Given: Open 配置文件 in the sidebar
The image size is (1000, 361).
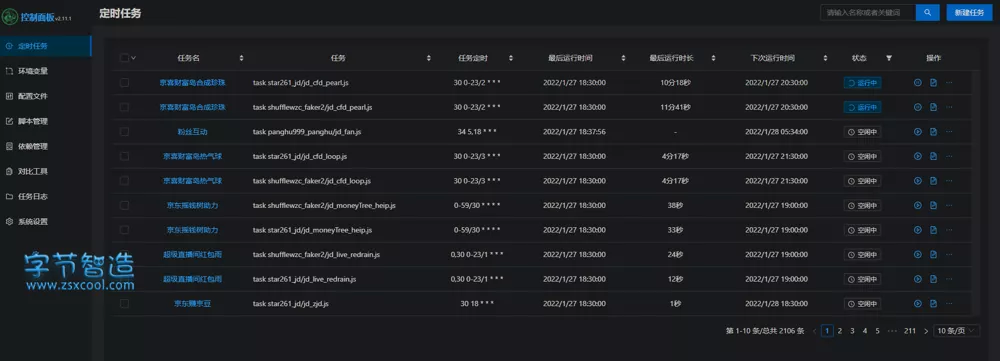Looking at the screenshot, I should point(45,96).
